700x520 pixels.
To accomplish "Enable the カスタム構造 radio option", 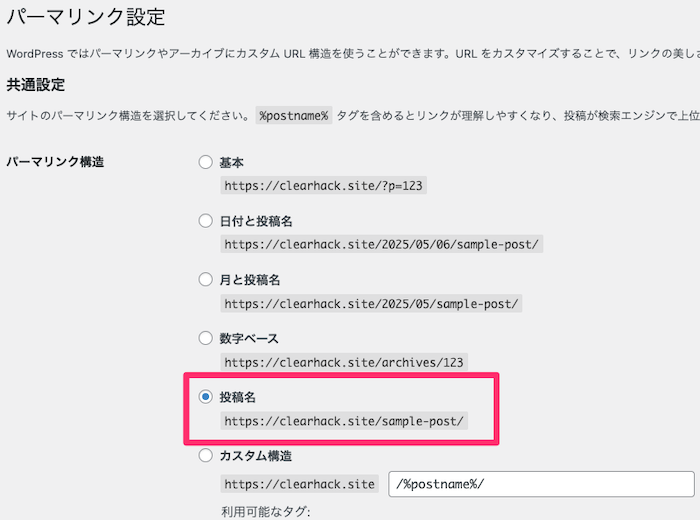I will point(205,455).
